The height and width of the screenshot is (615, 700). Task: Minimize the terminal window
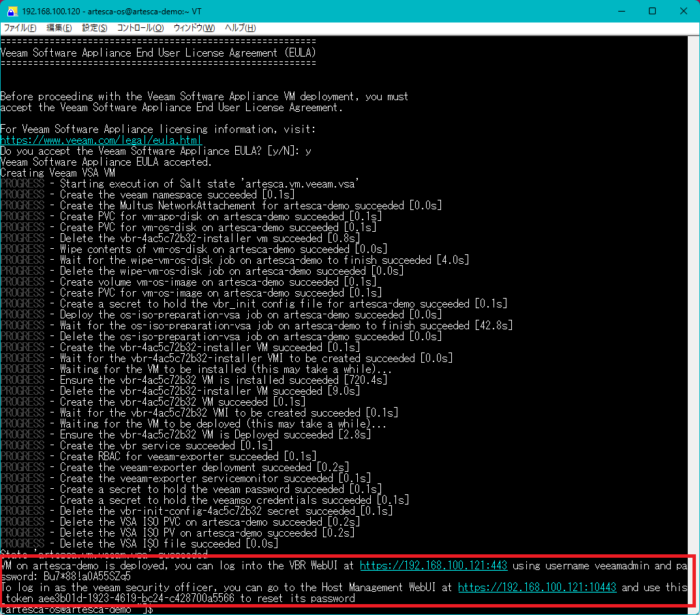point(621,11)
